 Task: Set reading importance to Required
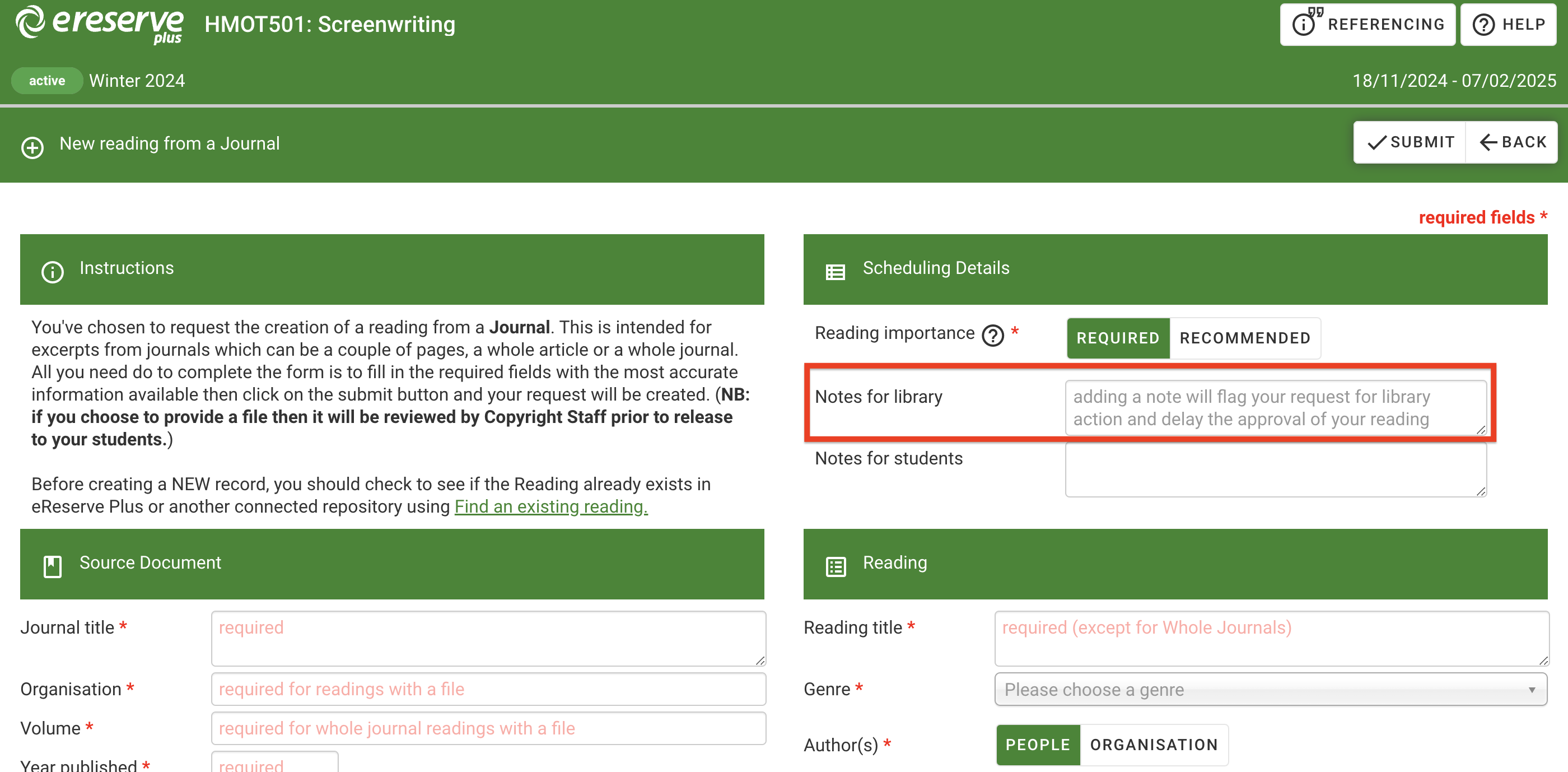coord(1118,338)
